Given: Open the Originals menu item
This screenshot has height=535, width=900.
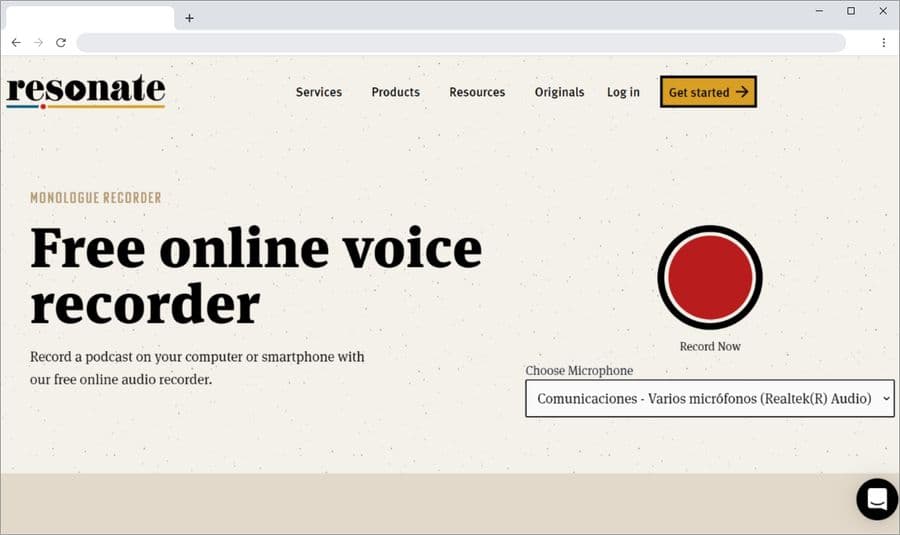Looking at the screenshot, I should (559, 92).
